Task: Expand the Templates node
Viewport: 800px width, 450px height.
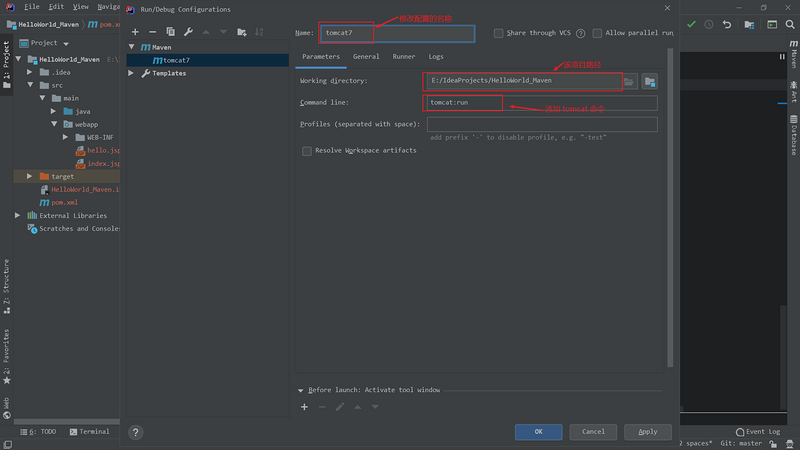Action: click(131, 73)
